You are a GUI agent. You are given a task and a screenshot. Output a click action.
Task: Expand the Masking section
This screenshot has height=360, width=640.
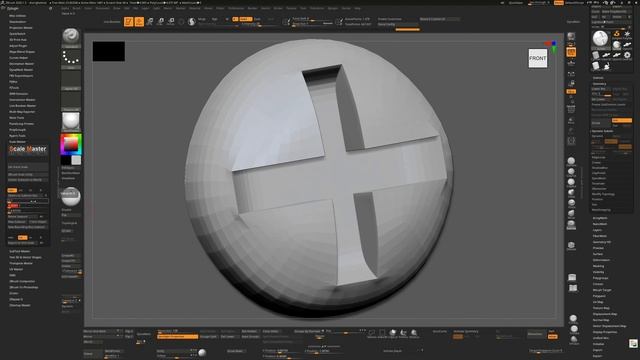pyautogui.click(x=598, y=266)
